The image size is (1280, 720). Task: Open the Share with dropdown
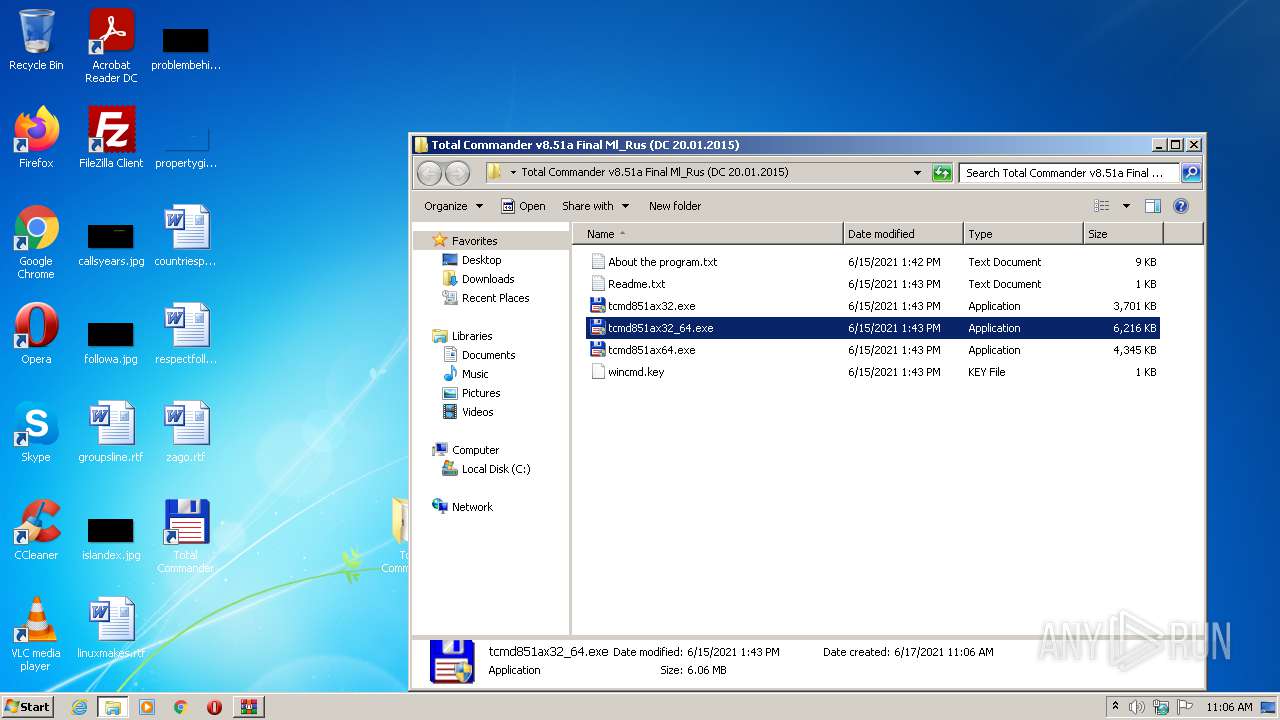(595, 206)
